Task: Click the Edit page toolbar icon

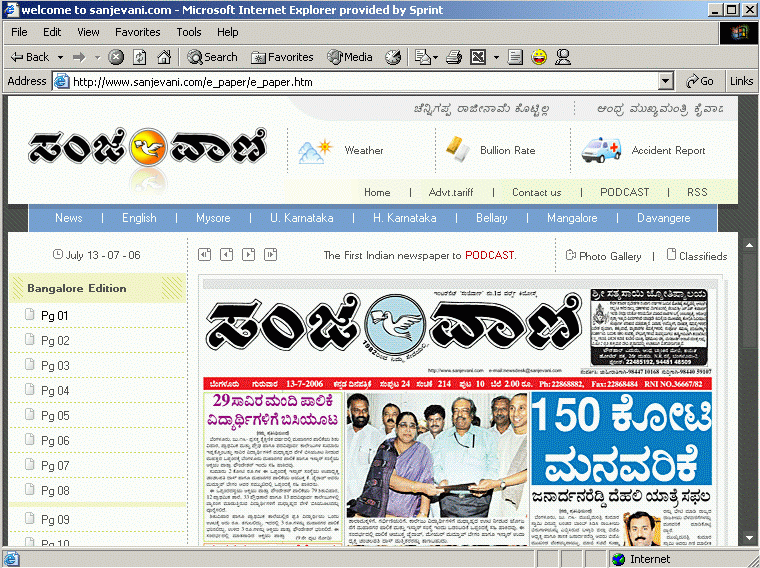Action: click(x=478, y=57)
